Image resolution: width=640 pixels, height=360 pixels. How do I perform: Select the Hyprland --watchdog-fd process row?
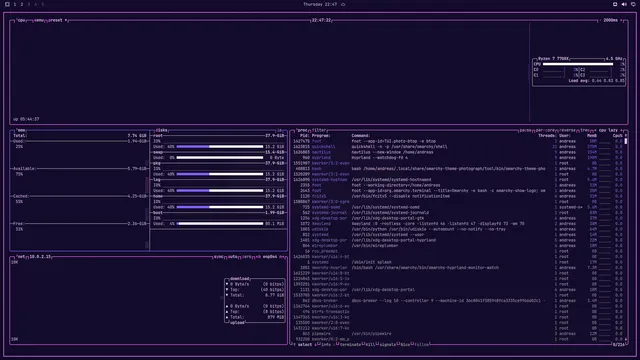click(x=458, y=158)
